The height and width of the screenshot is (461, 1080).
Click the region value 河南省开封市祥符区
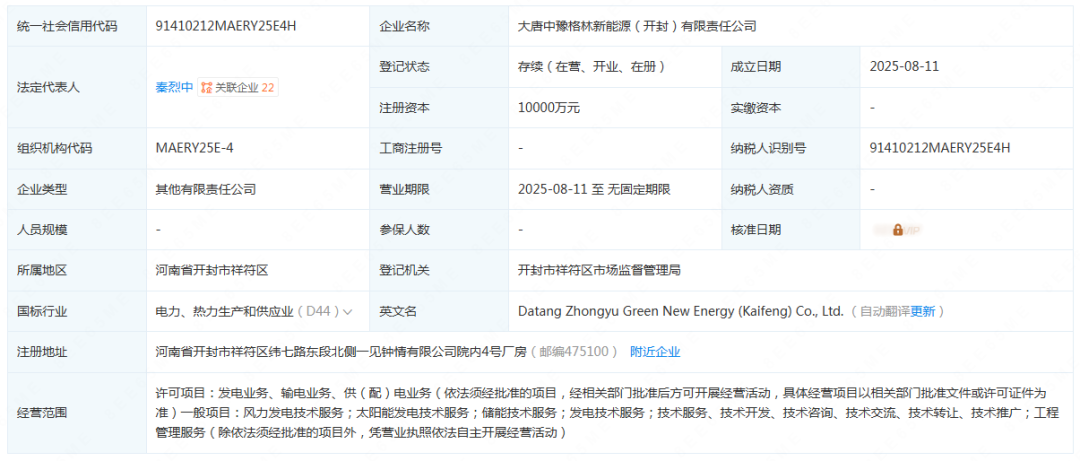click(212, 270)
